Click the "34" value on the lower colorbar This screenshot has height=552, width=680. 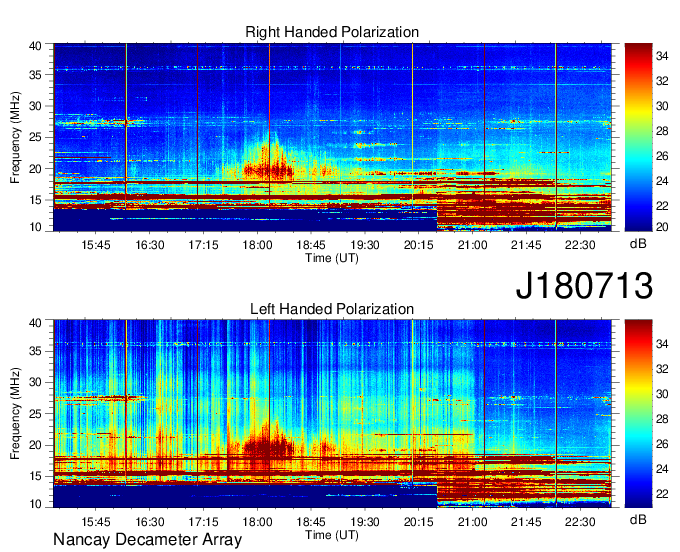(662, 344)
